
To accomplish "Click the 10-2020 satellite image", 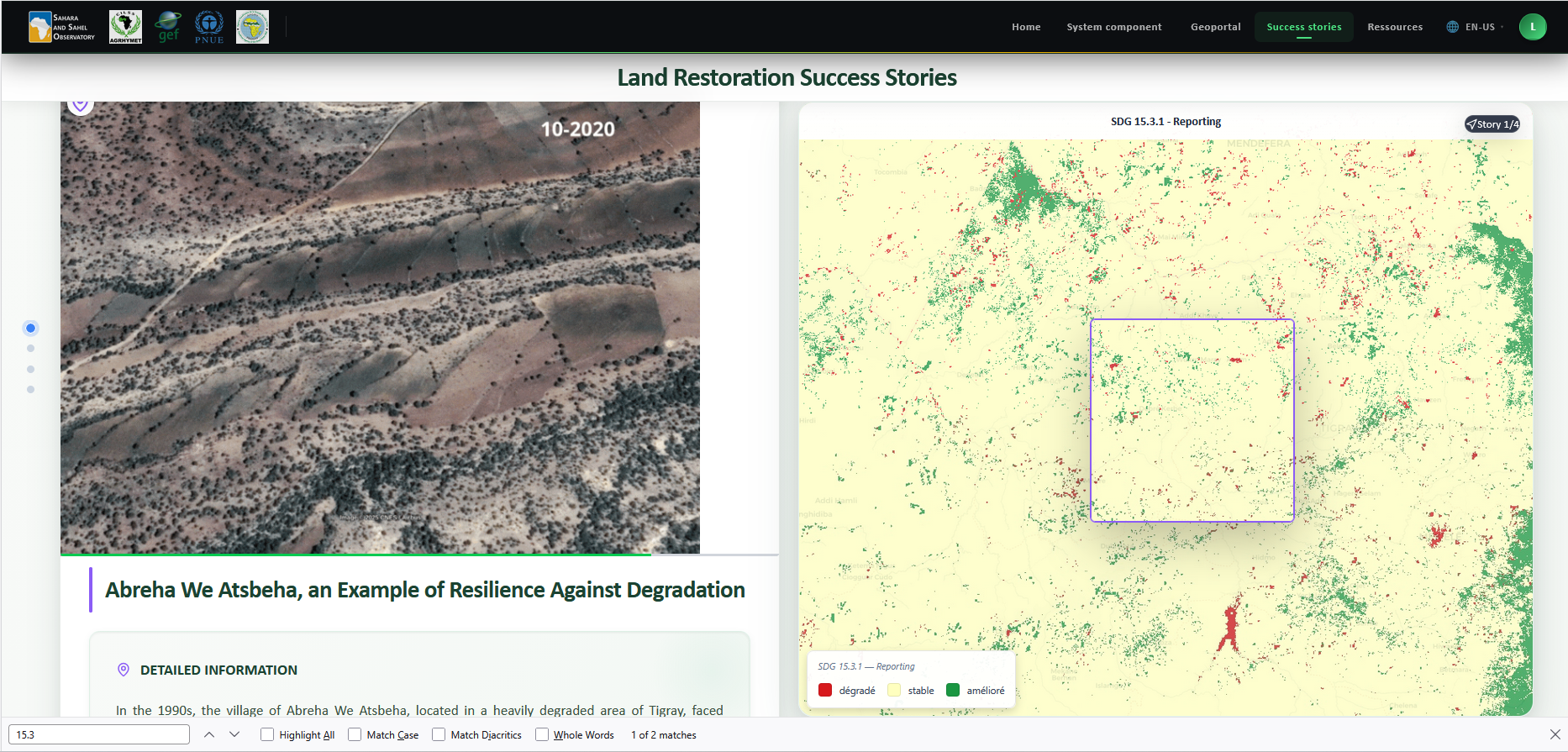I will tap(380, 328).
